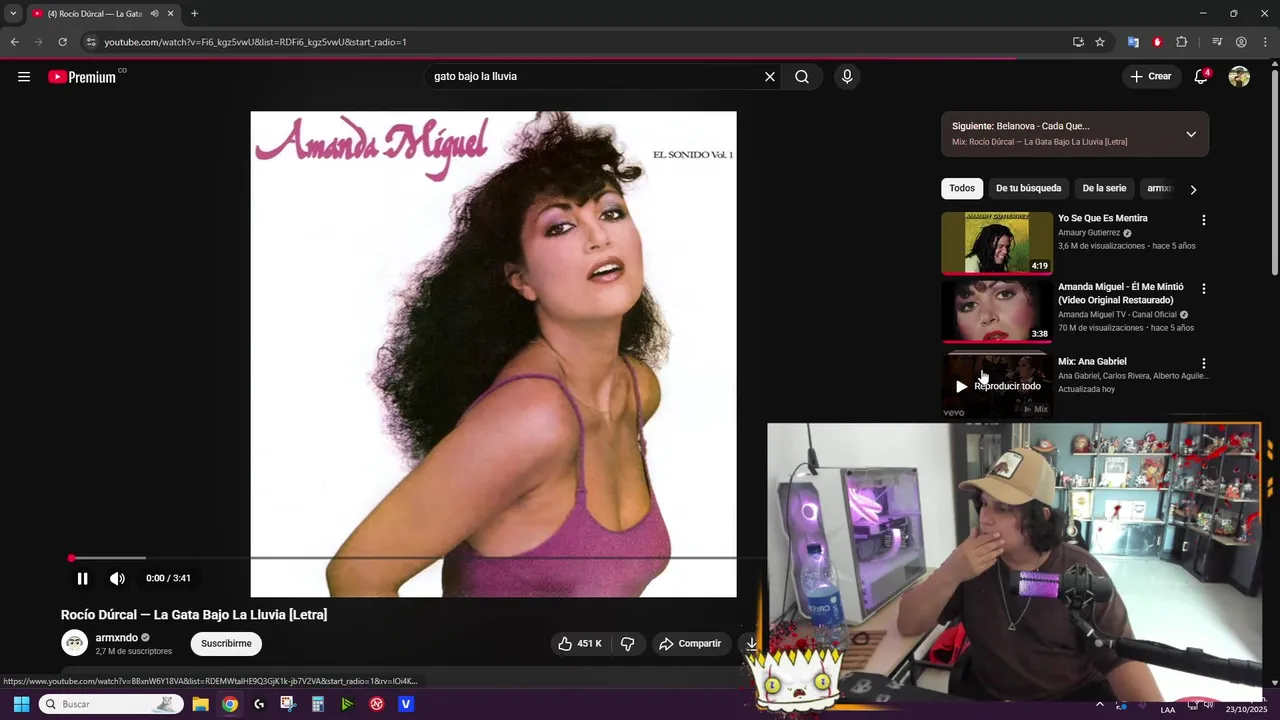Go to YouTube Premium home logo
This screenshot has width=1280, height=720.
[83, 77]
